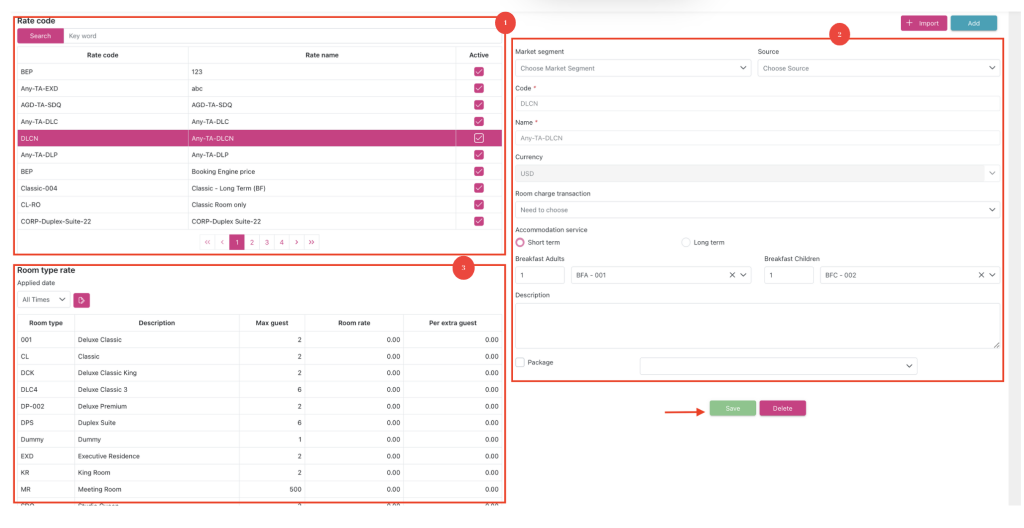Click the export icon beside All Times
1024x528 pixels.
coord(82,300)
